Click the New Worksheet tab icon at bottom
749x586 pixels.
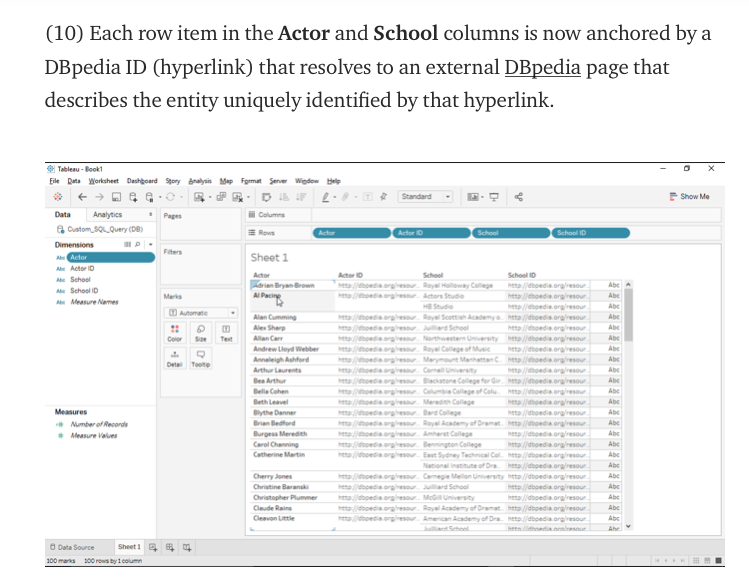point(153,547)
